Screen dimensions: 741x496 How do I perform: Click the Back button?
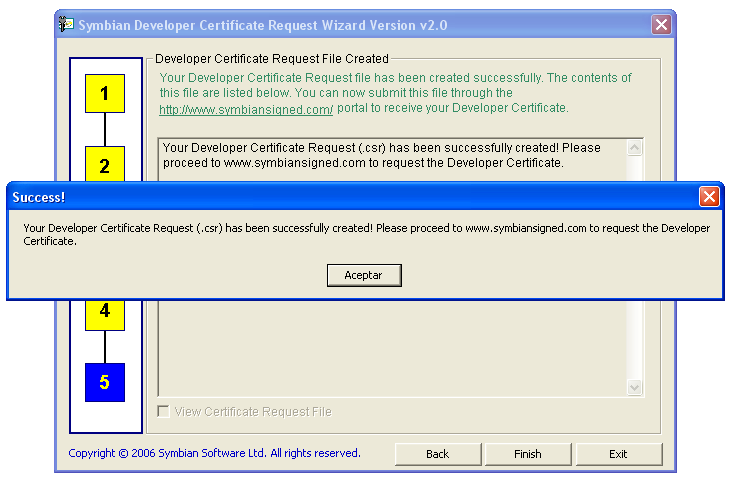[438, 454]
